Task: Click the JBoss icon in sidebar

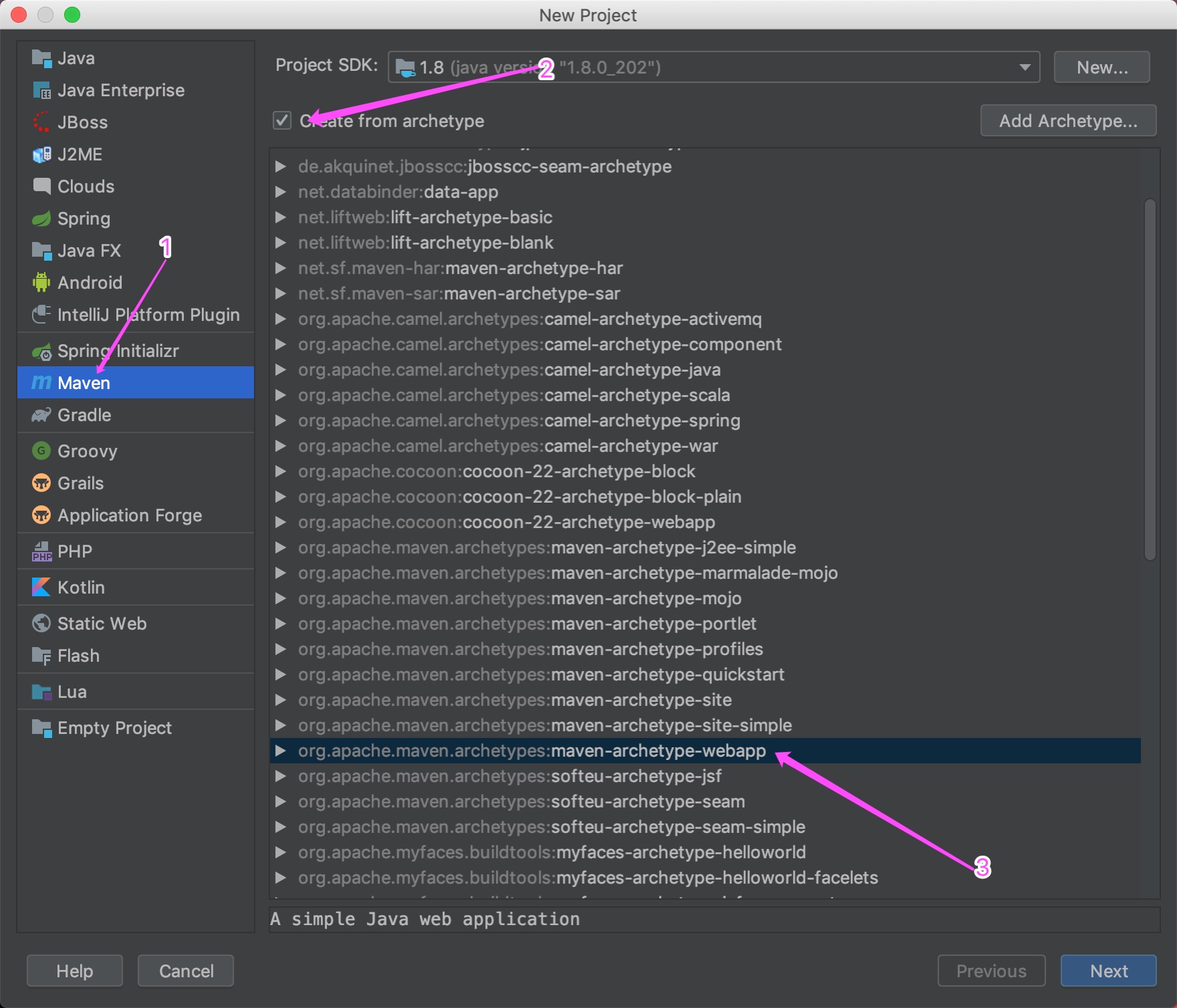Action: click(41, 122)
